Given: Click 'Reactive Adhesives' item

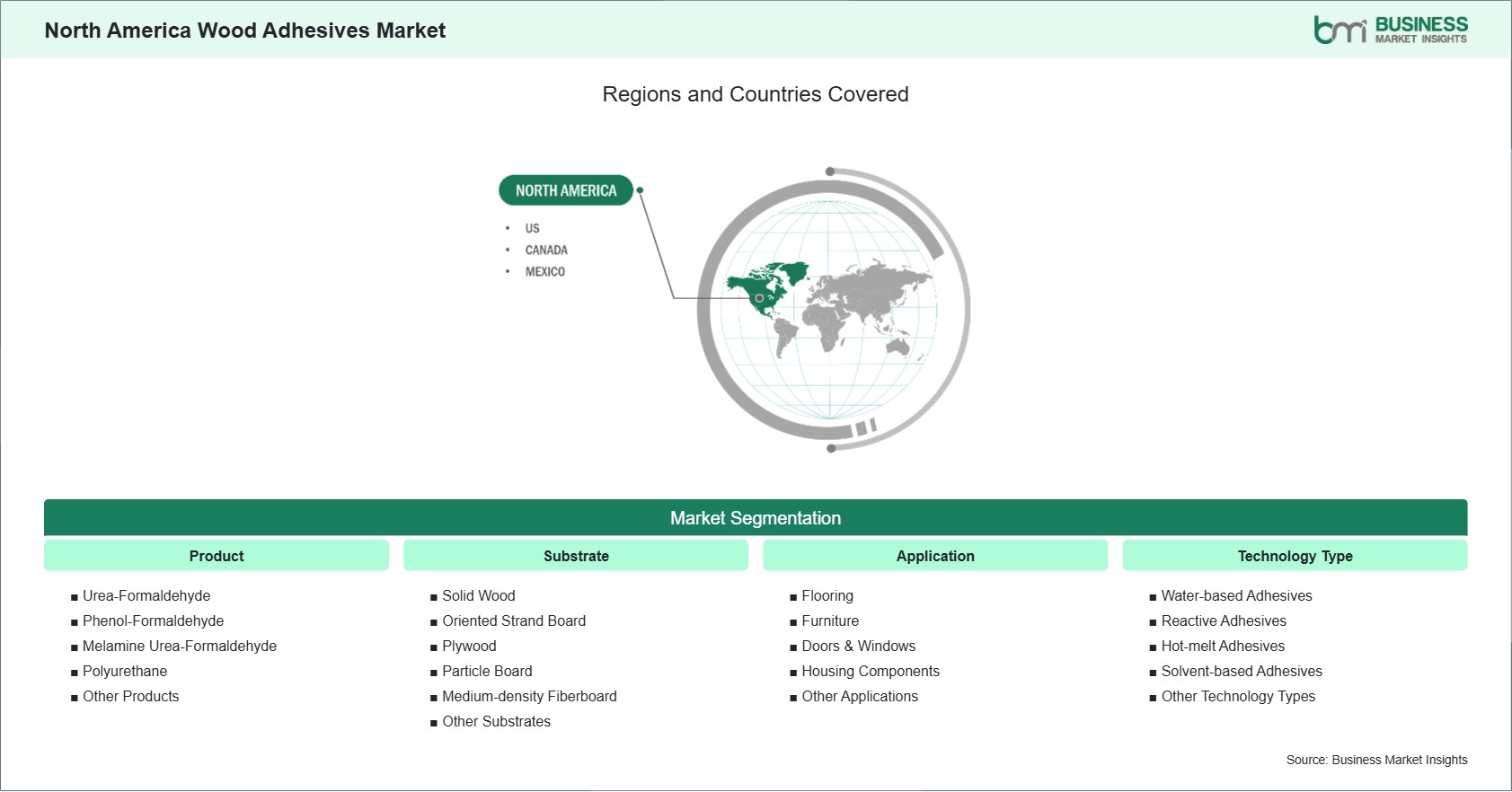Looking at the screenshot, I should [1224, 620].
